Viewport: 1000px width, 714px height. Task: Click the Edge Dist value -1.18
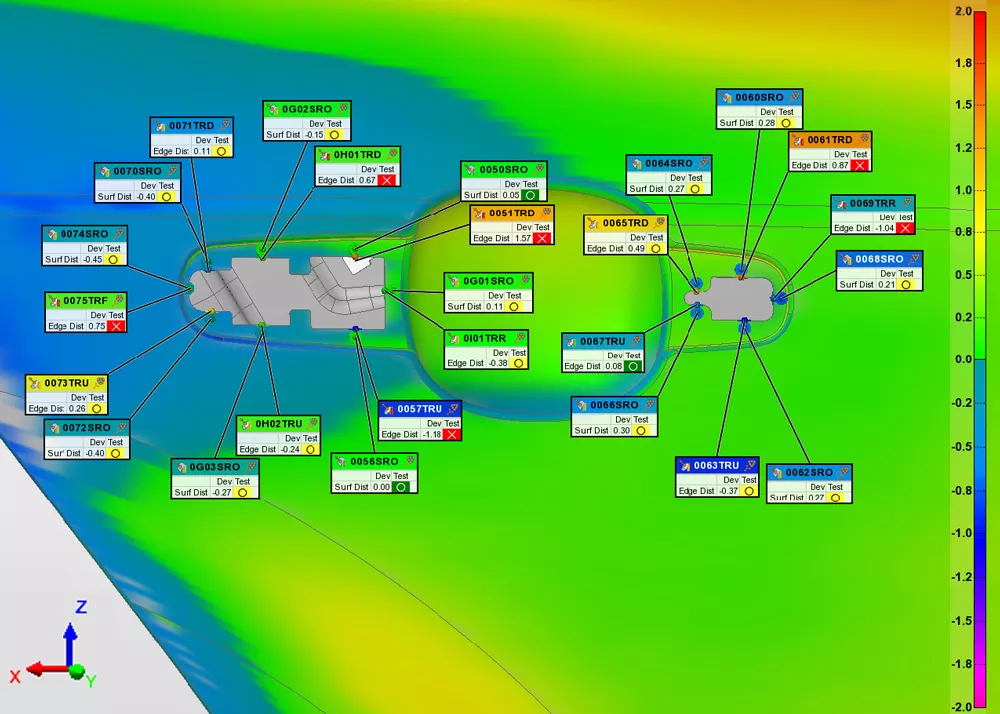tap(432, 435)
